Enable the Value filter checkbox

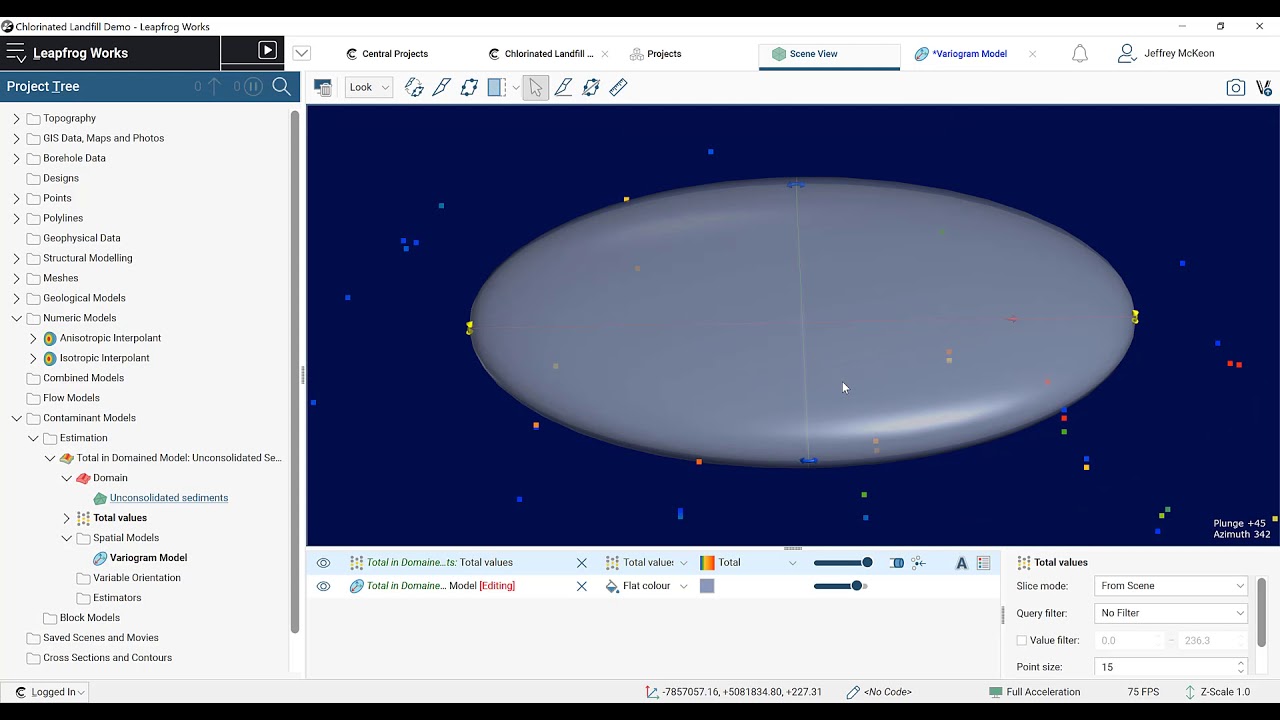click(x=1022, y=640)
